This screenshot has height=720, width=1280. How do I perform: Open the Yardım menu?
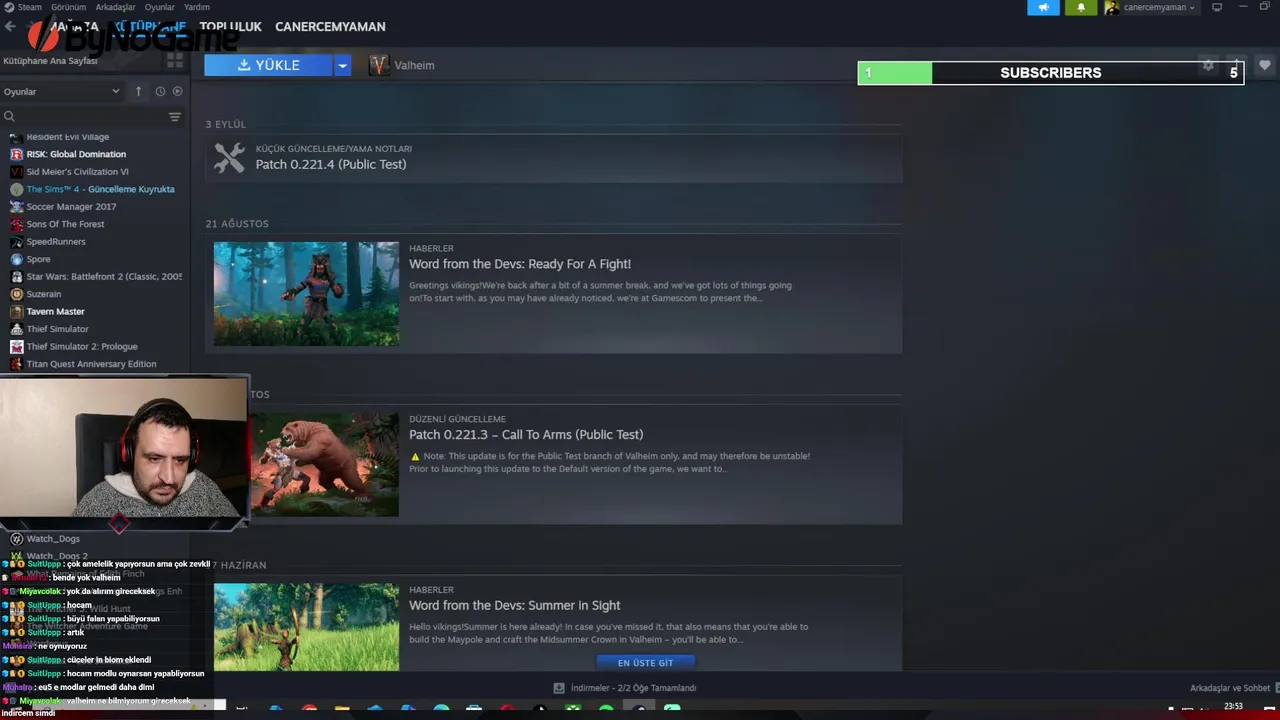tap(197, 7)
